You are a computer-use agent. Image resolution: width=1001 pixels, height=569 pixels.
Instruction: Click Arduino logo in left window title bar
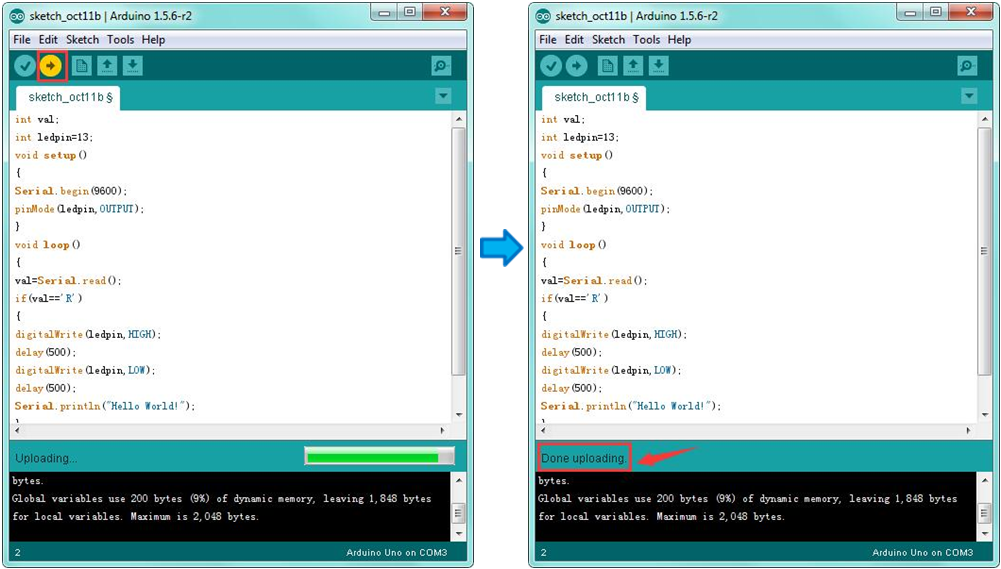pos(19,16)
